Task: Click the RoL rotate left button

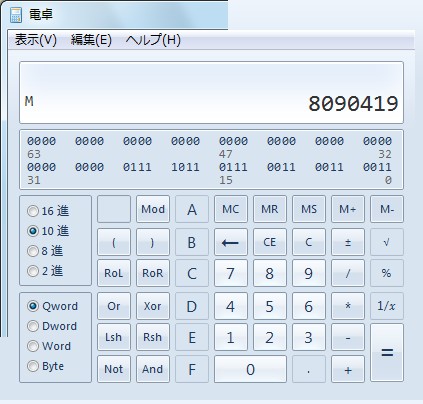Action: pyautogui.click(x=114, y=273)
